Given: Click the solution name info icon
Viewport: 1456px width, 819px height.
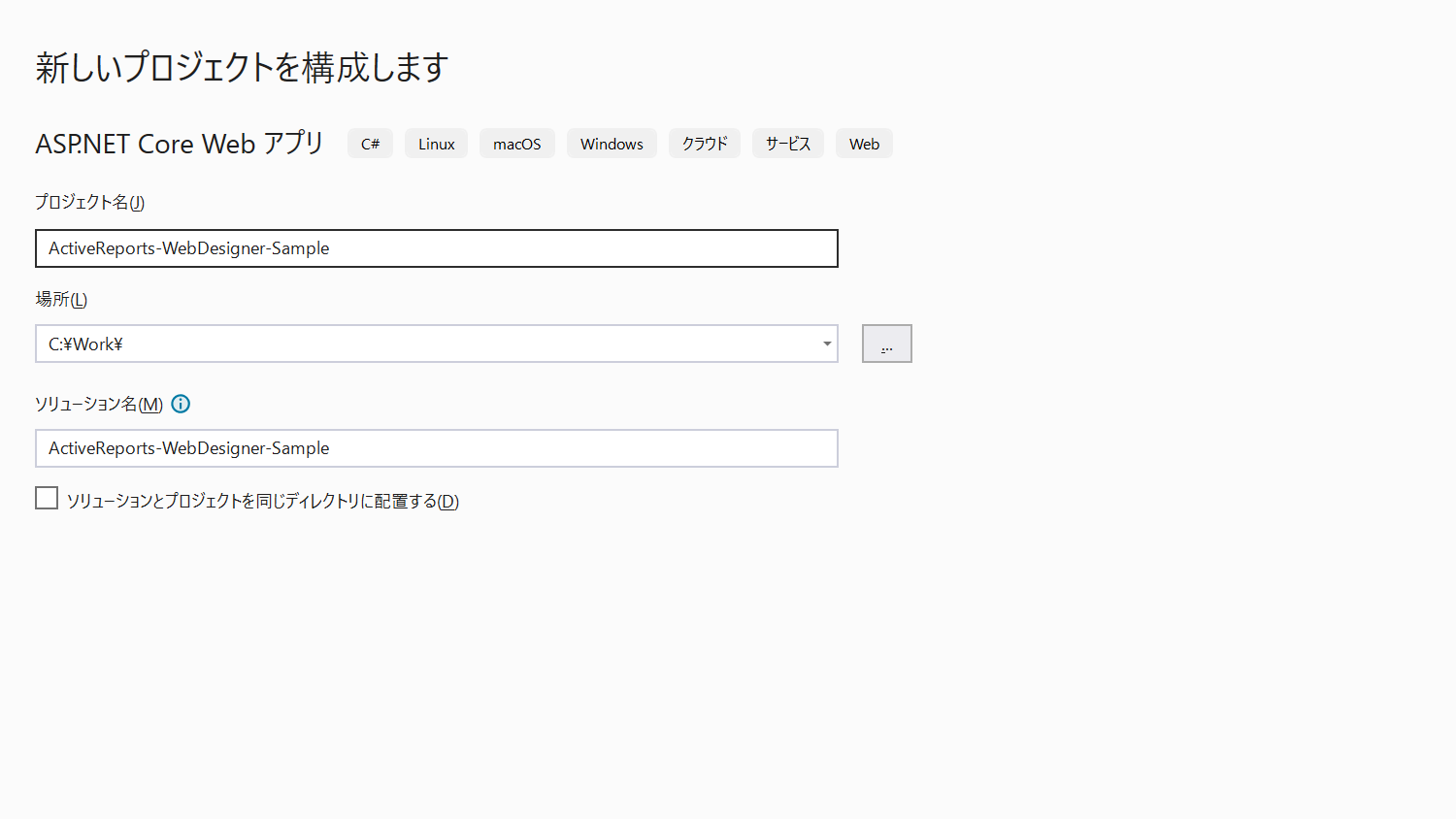Looking at the screenshot, I should click(181, 404).
